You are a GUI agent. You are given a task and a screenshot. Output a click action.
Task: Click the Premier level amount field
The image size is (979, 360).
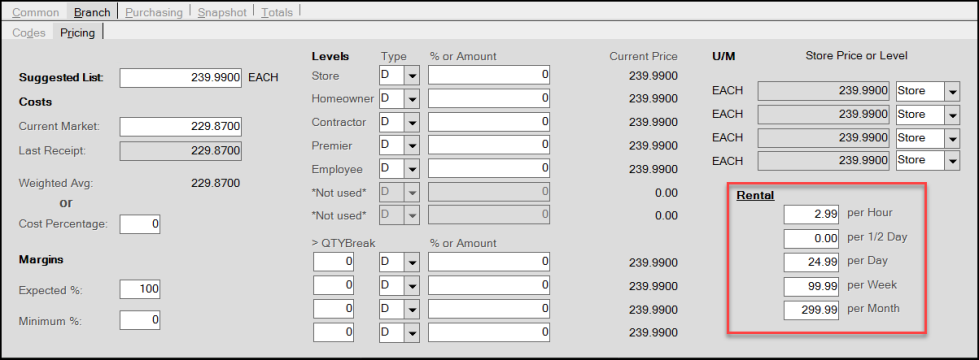(489, 145)
